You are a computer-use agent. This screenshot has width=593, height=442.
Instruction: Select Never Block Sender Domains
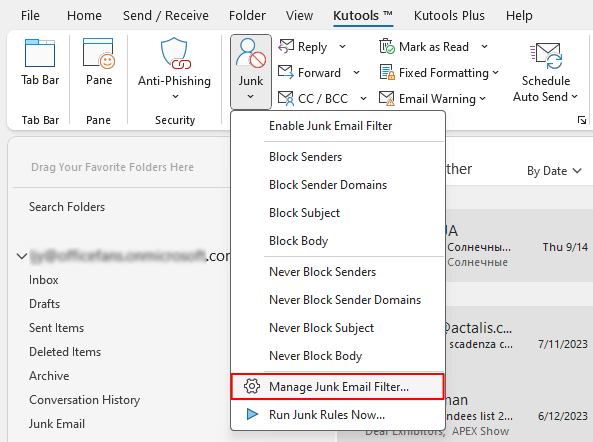point(338,299)
